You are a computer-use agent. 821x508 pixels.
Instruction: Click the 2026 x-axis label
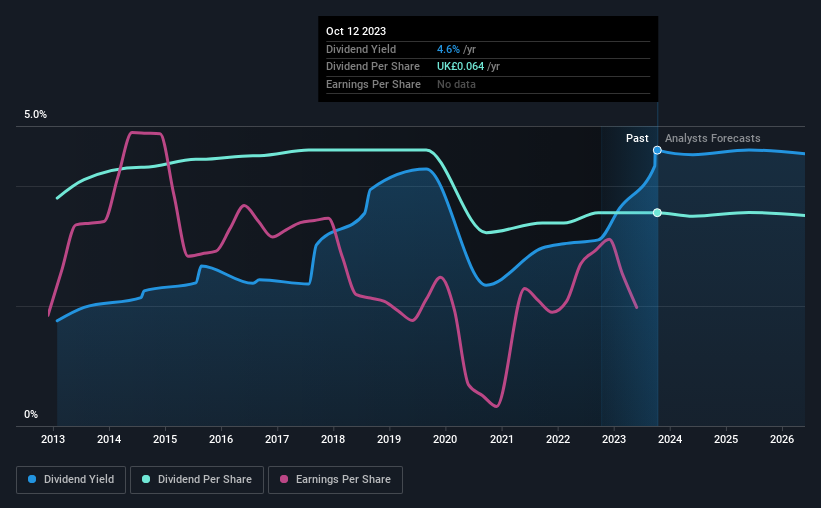782,439
